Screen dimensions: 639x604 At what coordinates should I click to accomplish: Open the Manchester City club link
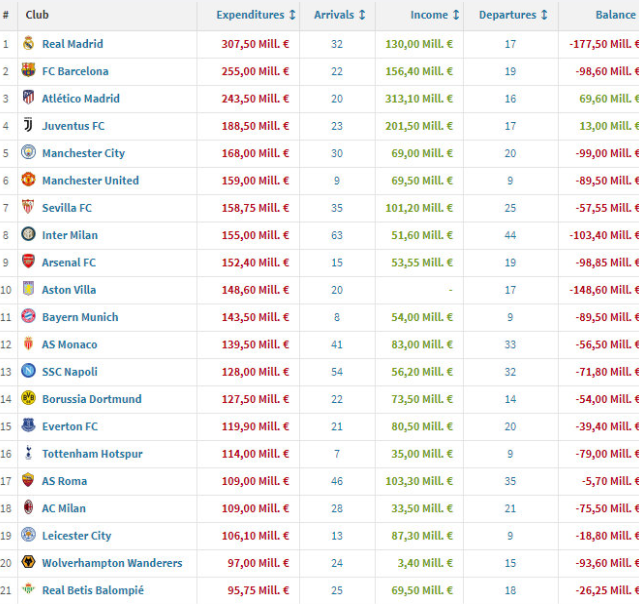tap(84, 153)
